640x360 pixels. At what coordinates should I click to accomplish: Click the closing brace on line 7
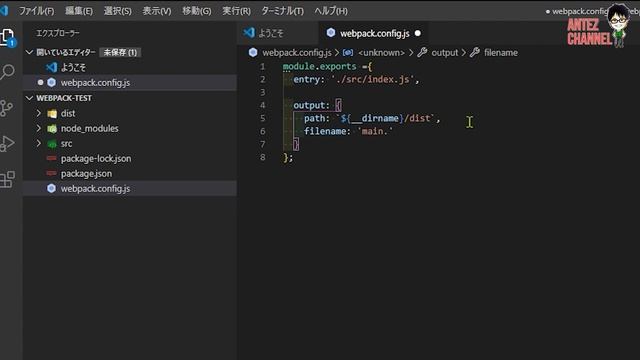pyautogui.click(x=296, y=144)
